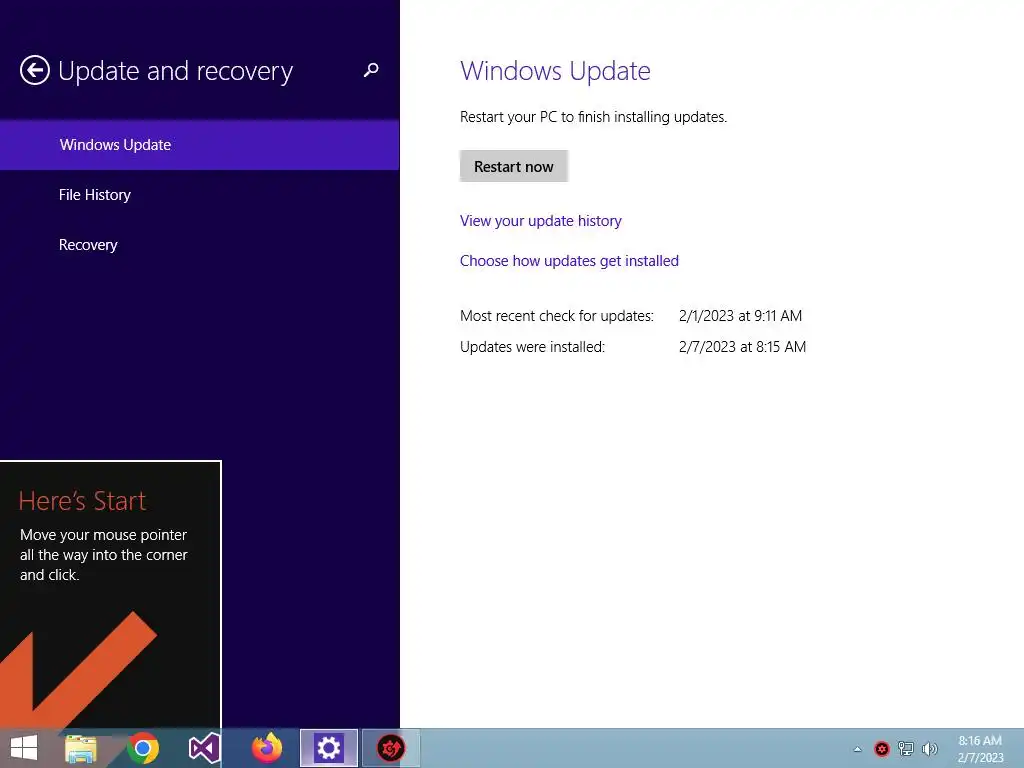Screen dimensions: 1024x768
Task: Click Restart your PC to finish text
Action: coord(593,117)
